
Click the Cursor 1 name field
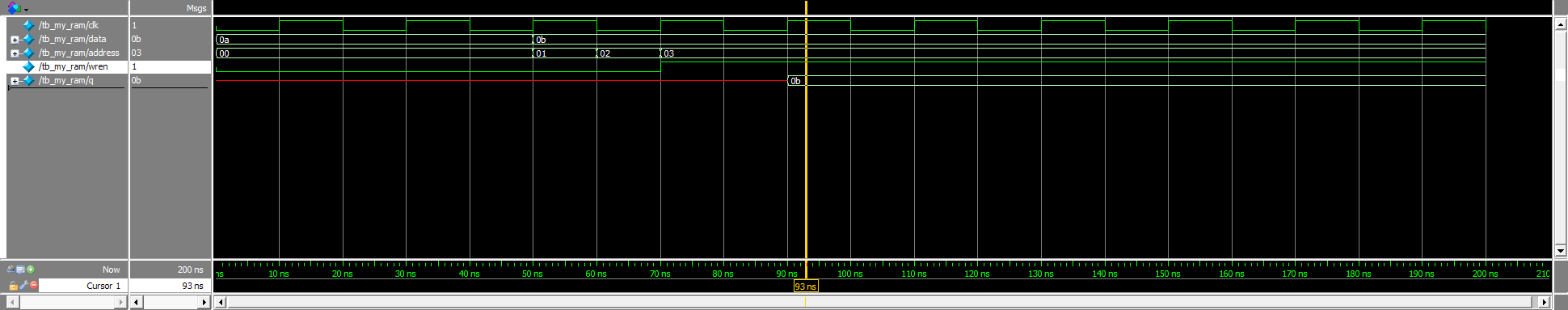pos(83,286)
